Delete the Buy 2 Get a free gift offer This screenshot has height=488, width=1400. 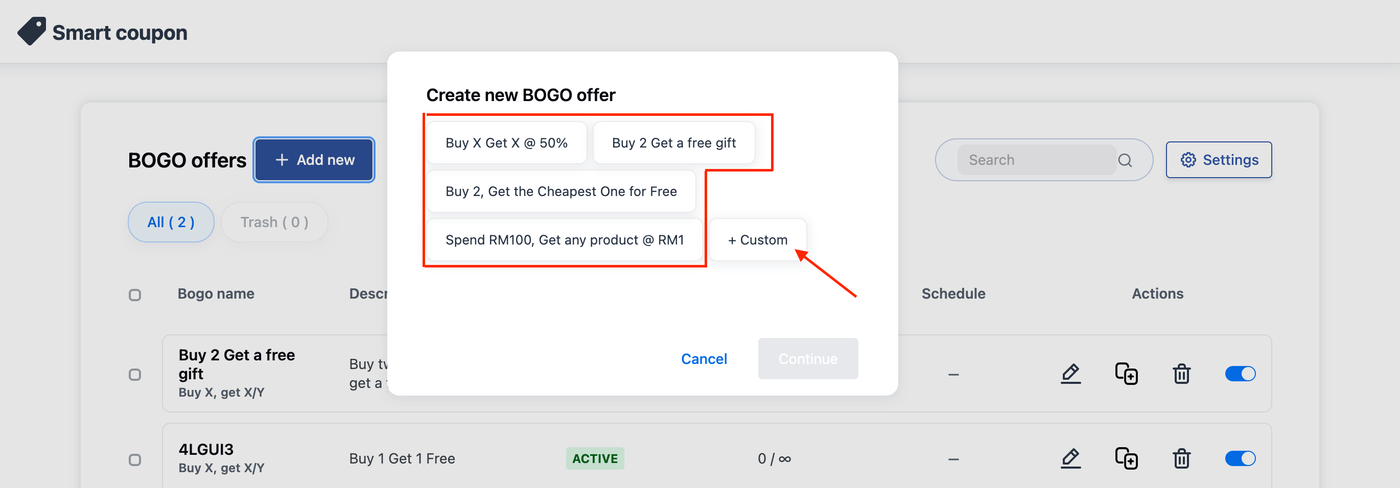tap(1181, 374)
